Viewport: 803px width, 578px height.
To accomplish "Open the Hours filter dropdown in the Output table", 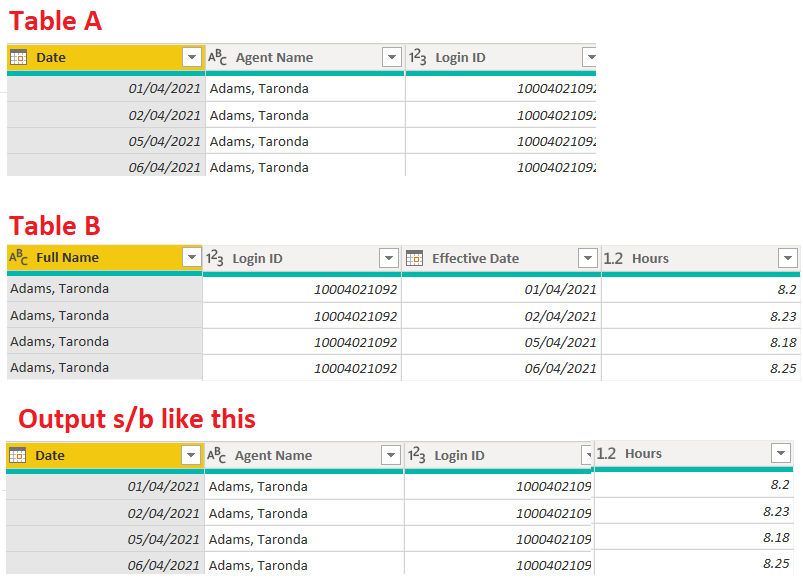I will point(781,453).
